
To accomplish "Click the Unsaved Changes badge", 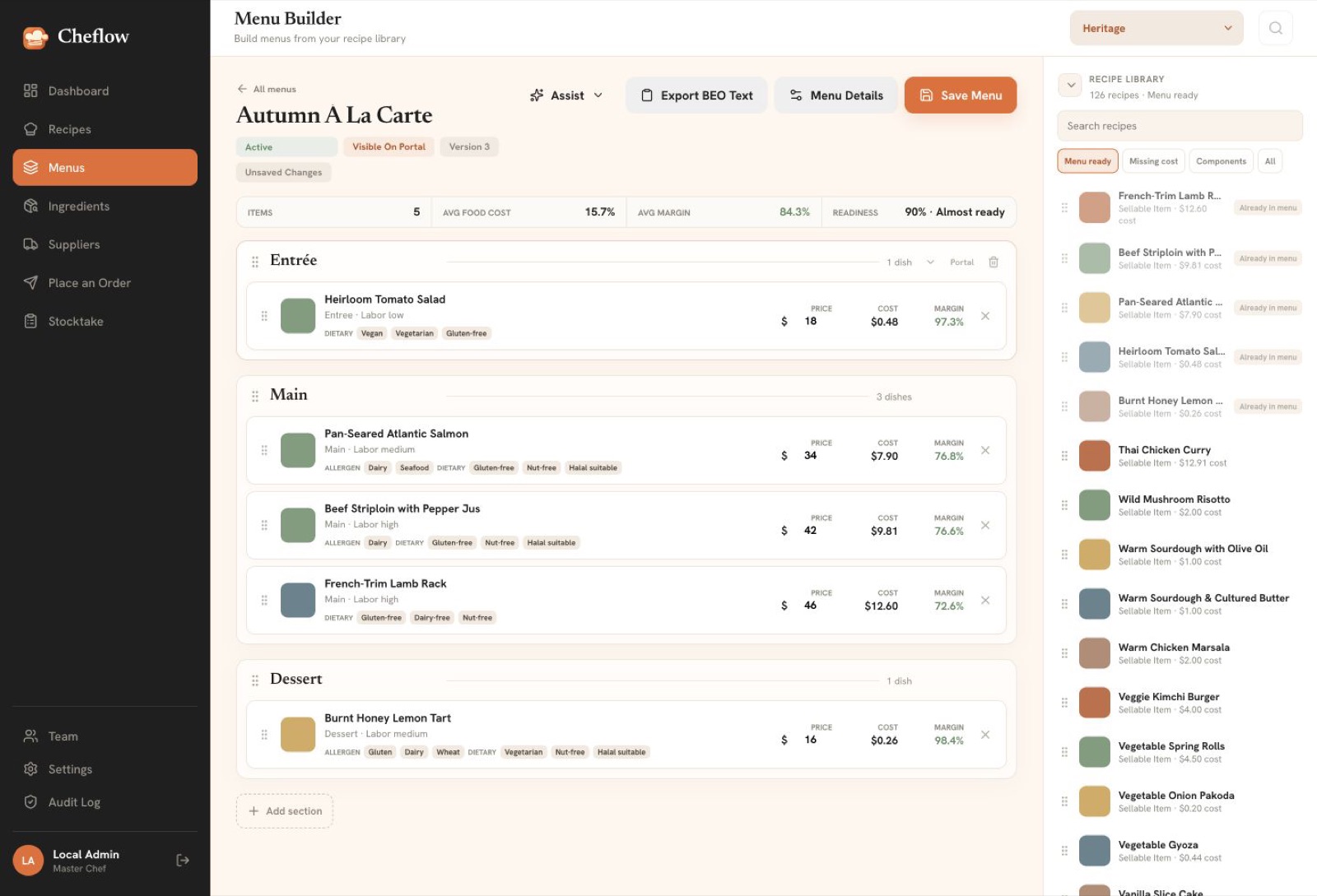I will click(x=283, y=173).
